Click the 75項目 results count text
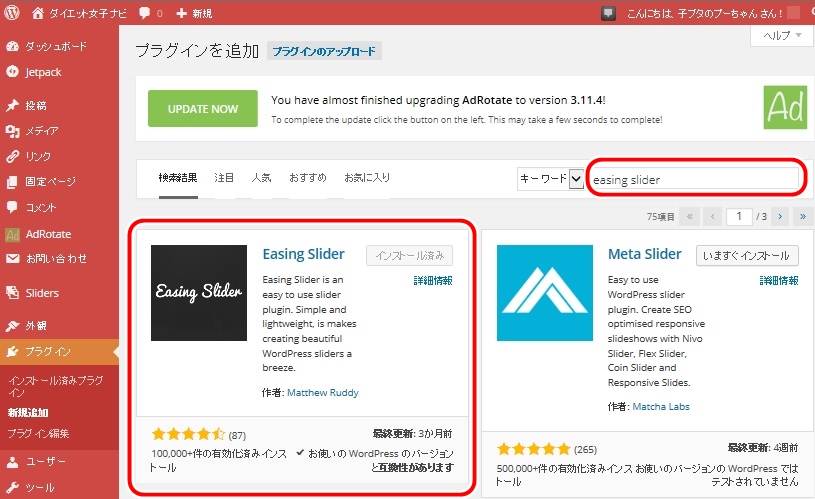The width and height of the screenshot is (815, 499). (661, 216)
